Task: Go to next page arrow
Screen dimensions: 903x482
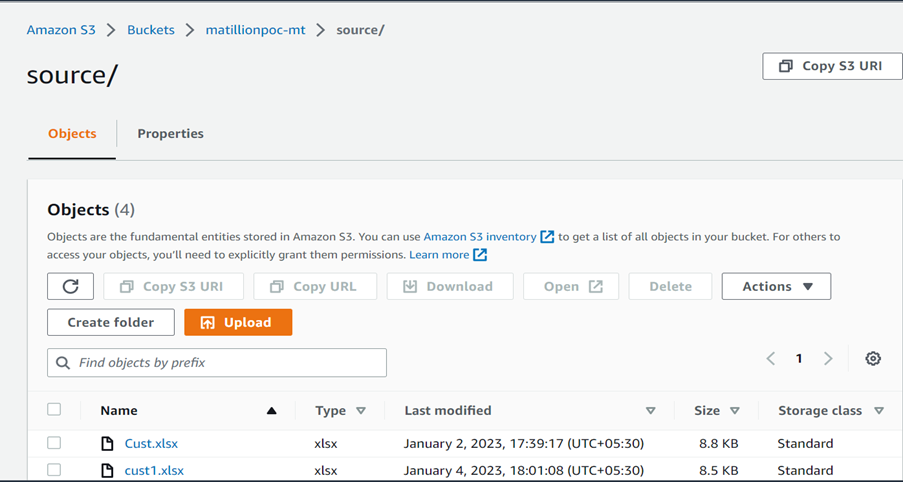Action: (828, 358)
